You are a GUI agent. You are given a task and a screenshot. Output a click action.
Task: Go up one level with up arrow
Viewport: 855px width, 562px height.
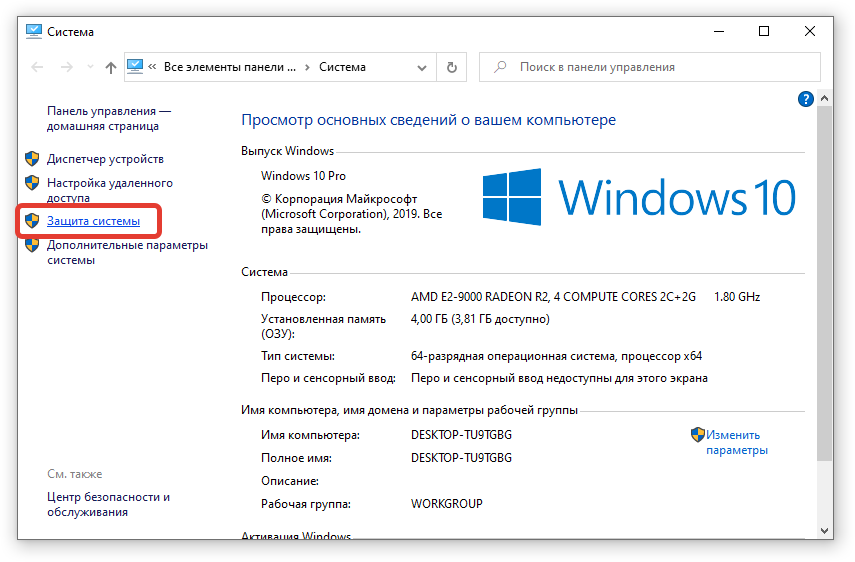coord(110,68)
